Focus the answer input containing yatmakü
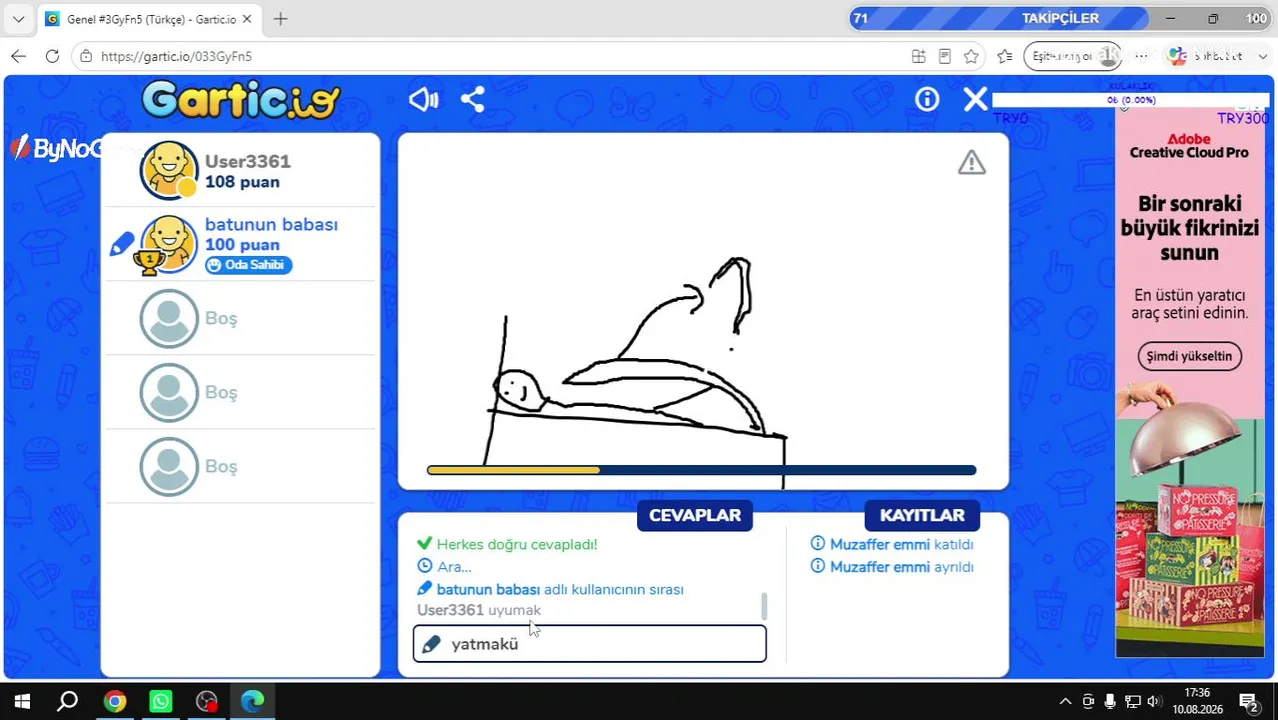The image size is (1278, 720). (x=590, y=644)
